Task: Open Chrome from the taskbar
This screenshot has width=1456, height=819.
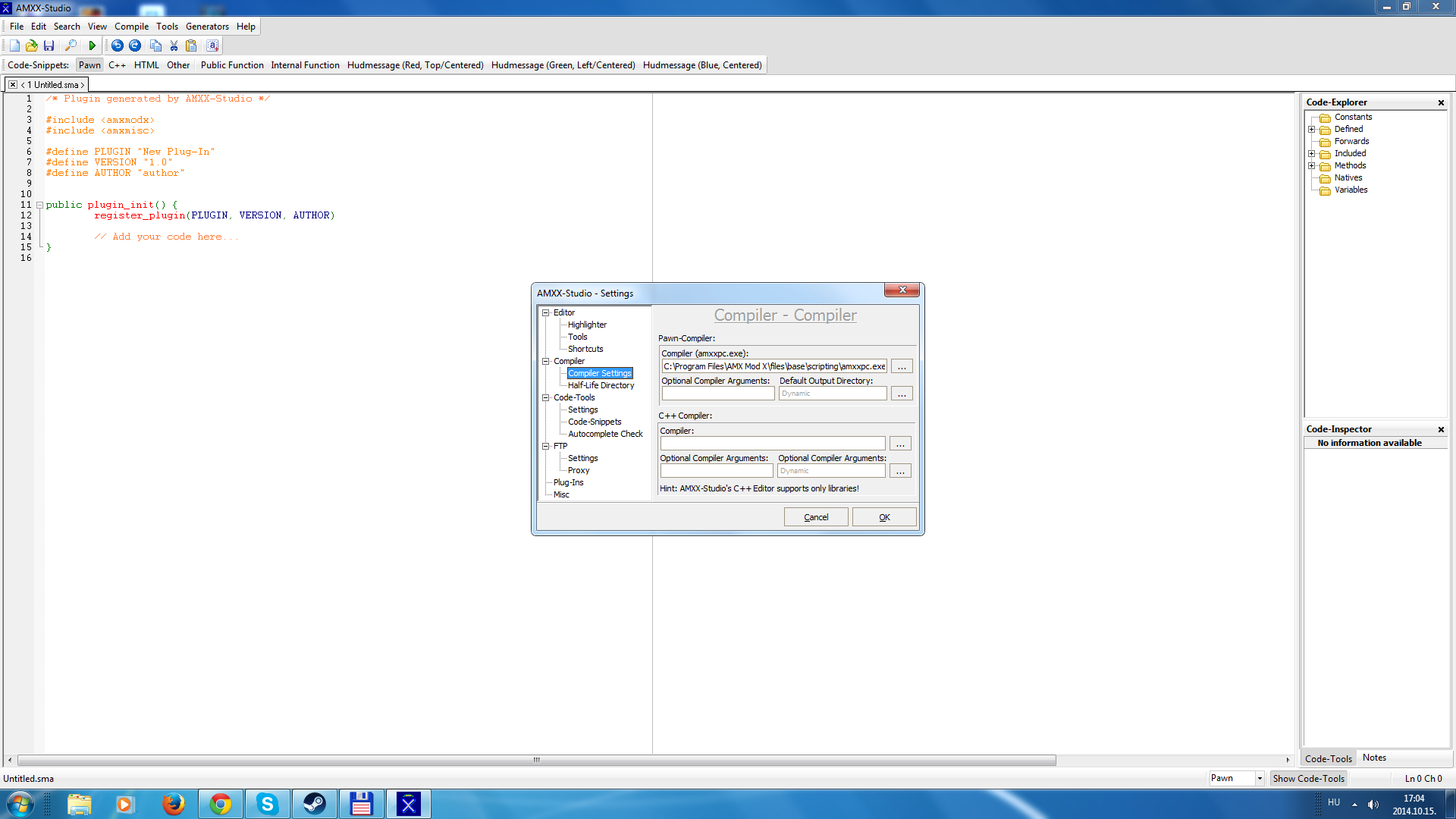Action: (221, 804)
